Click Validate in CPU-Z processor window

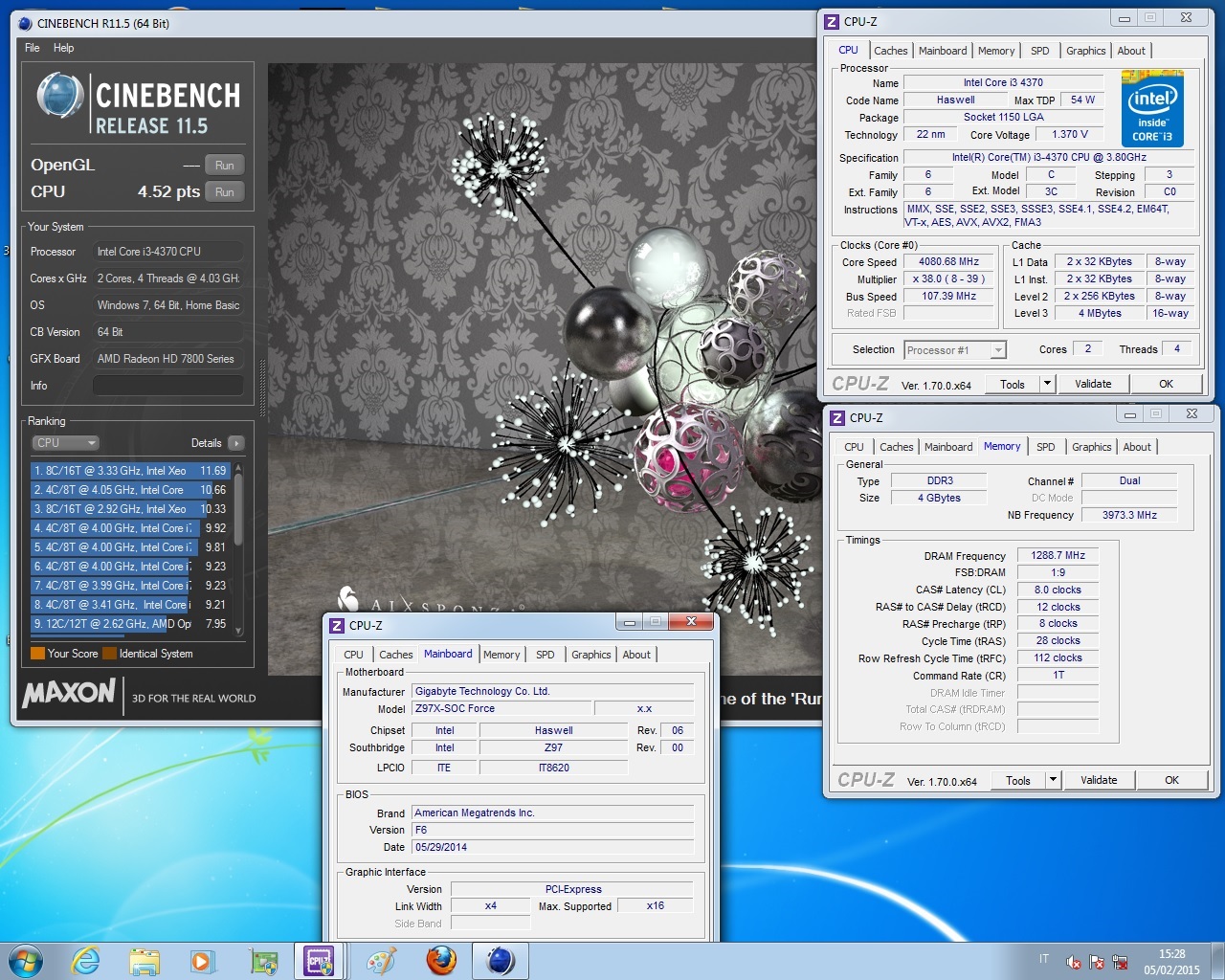point(1093,384)
